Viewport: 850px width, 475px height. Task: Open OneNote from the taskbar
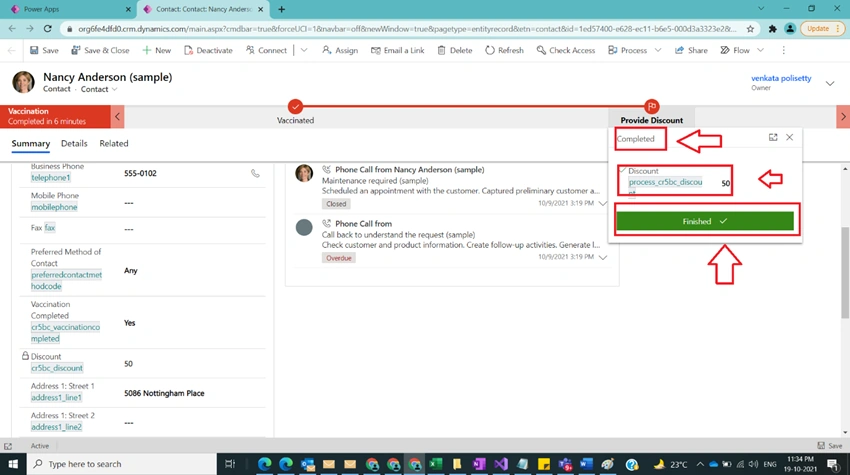(x=479, y=464)
